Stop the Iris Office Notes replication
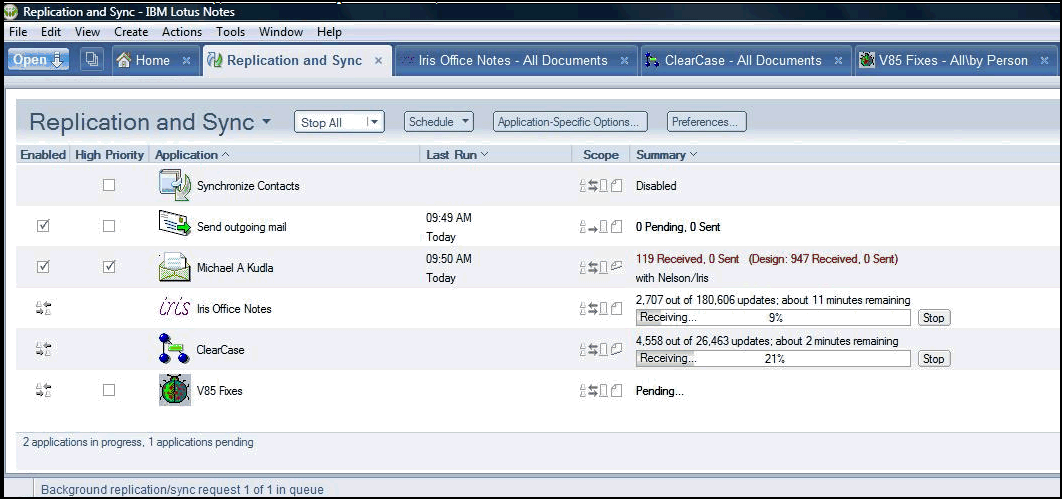 pos(934,318)
